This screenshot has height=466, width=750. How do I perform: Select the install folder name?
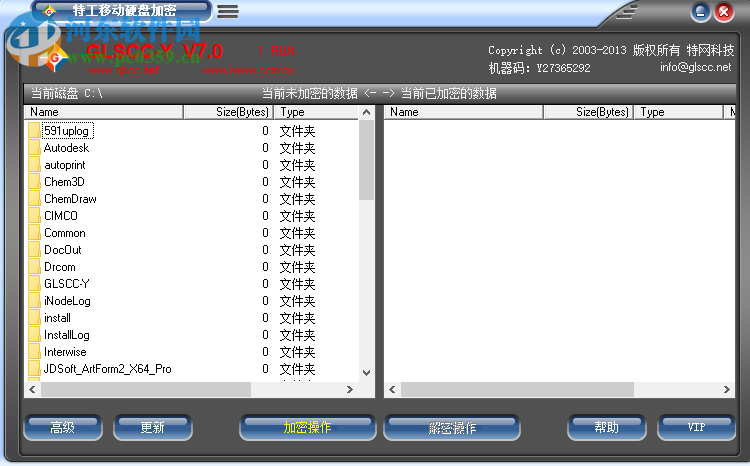click(57, 318)
